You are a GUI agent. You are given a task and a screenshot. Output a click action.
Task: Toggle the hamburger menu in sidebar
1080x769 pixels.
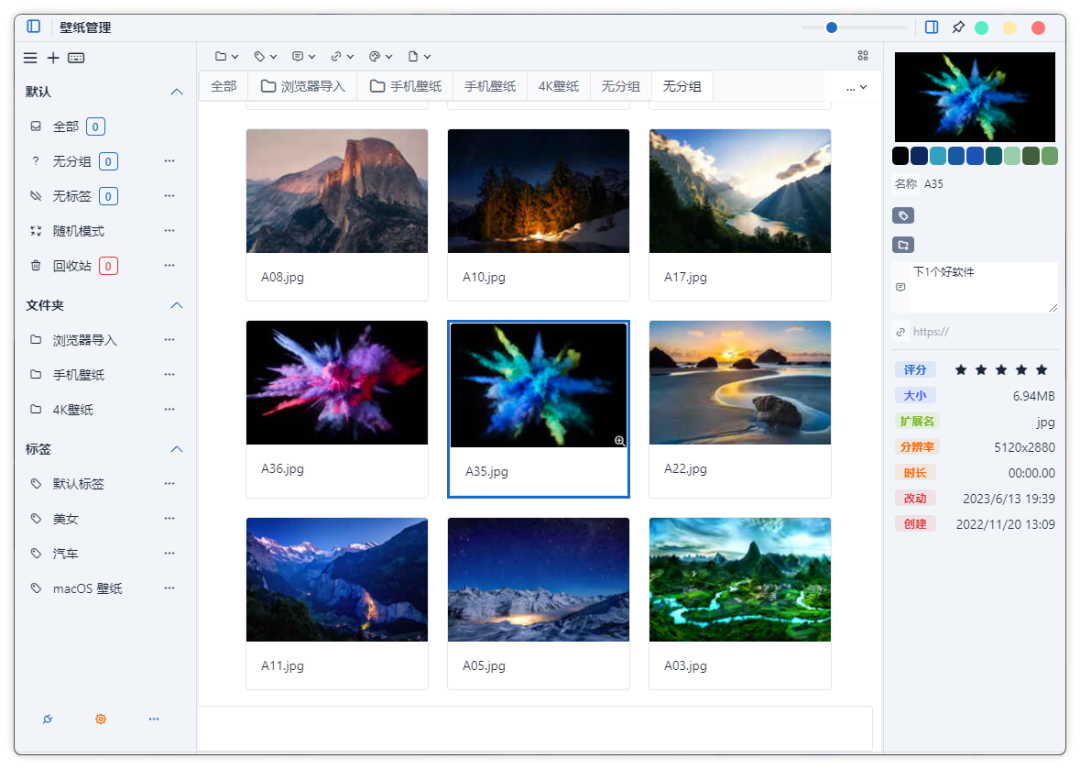pyautogui.click(x=31, y=58)
